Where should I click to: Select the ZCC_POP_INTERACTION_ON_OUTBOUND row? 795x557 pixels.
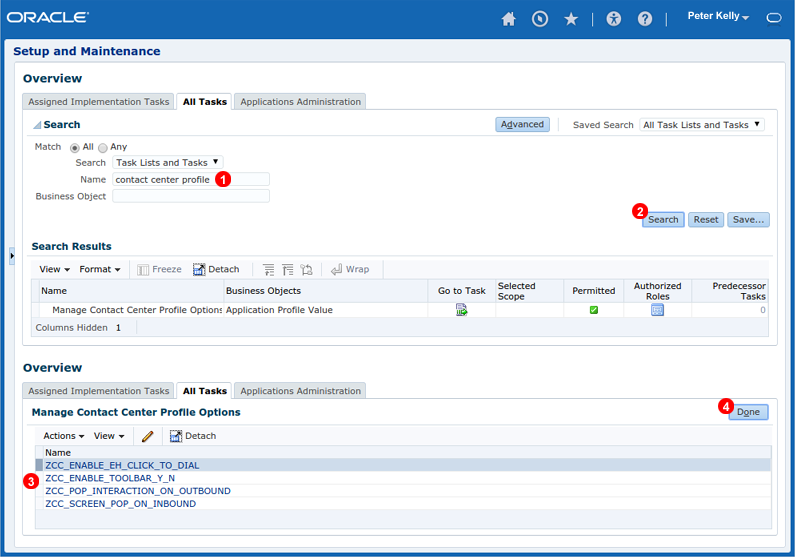pyautogui.click(x=404, y=491)
